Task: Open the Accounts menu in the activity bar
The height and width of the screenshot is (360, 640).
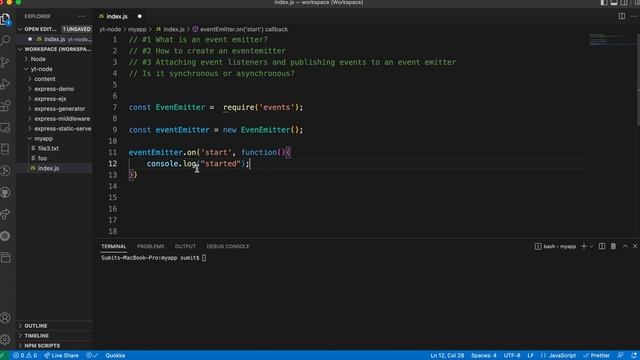Action: pos(5,318)
